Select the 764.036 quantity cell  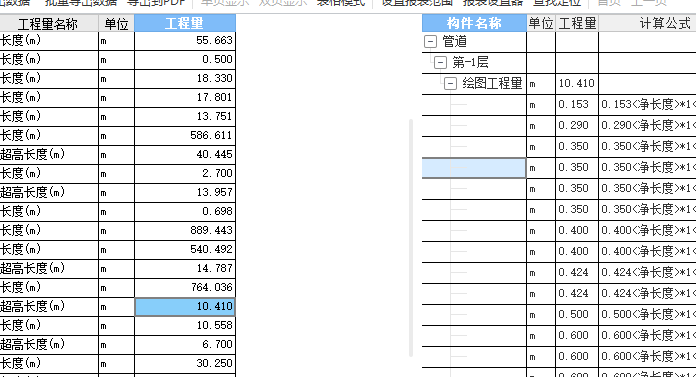185,287
